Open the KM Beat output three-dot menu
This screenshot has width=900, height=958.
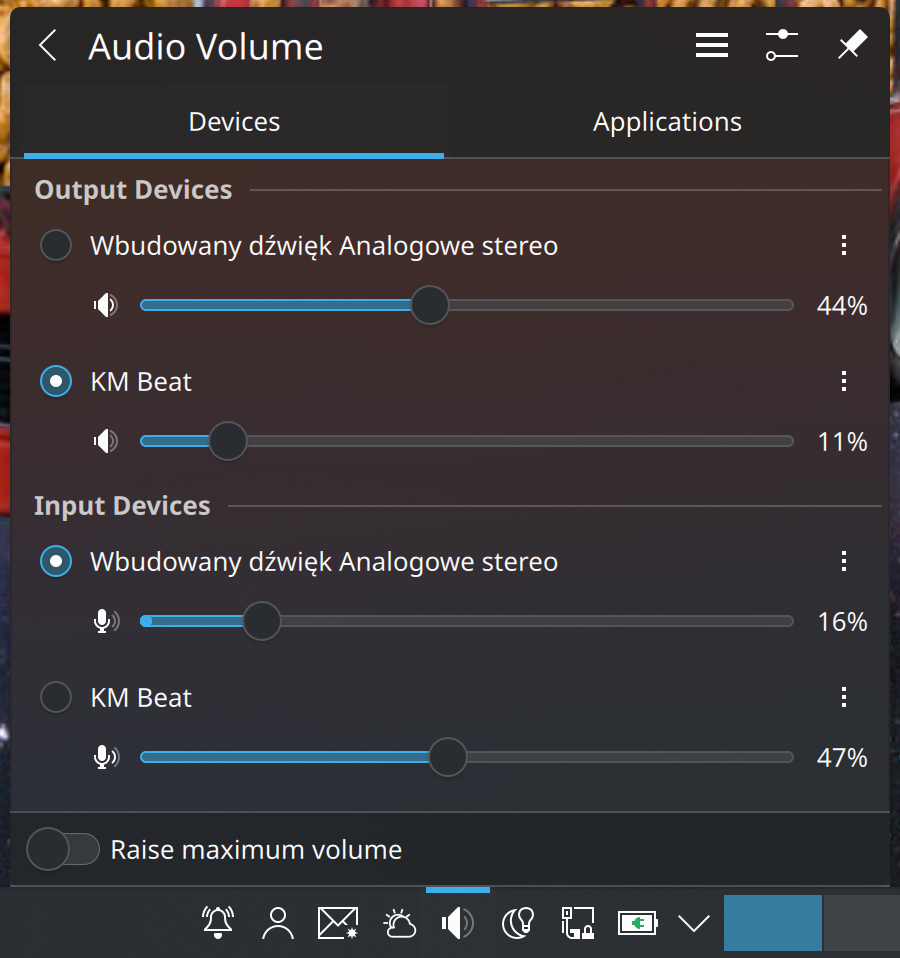click(844, 381)
